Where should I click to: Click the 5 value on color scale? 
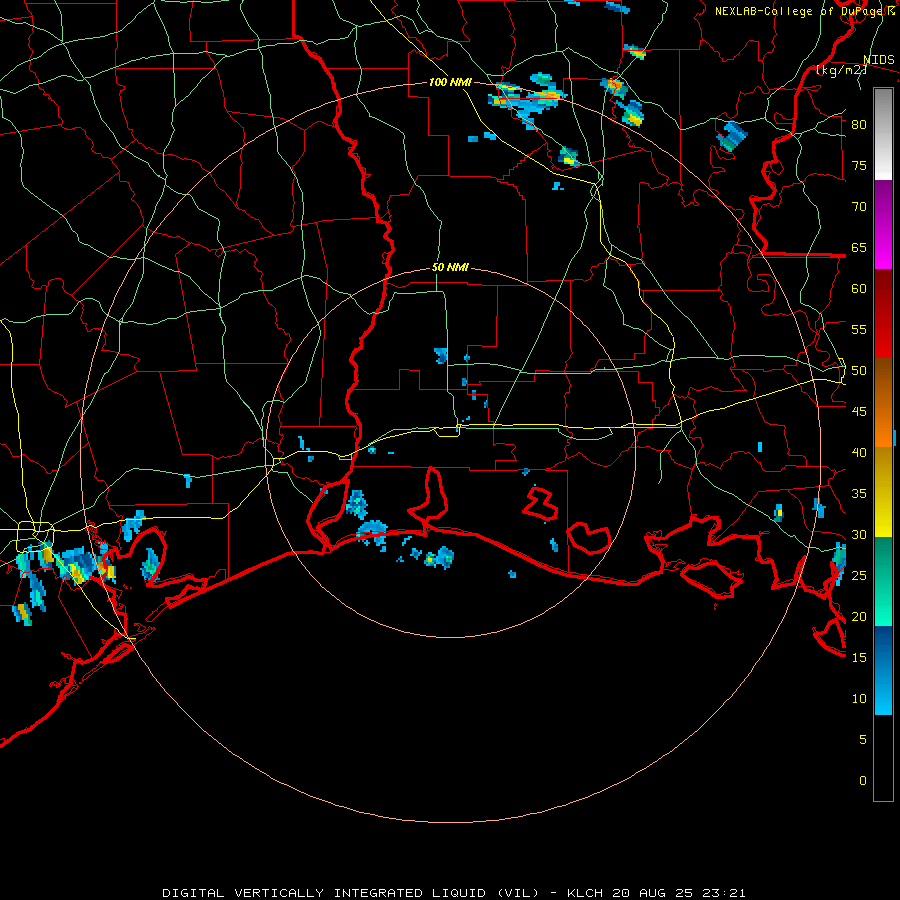tap(863, 740)
